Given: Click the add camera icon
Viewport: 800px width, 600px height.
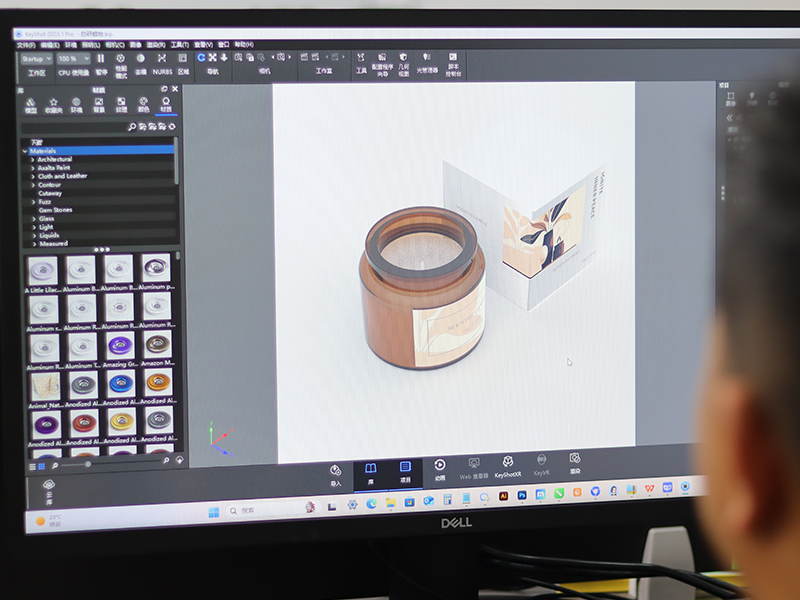Looking at the screenshot, I should point(238,57).
